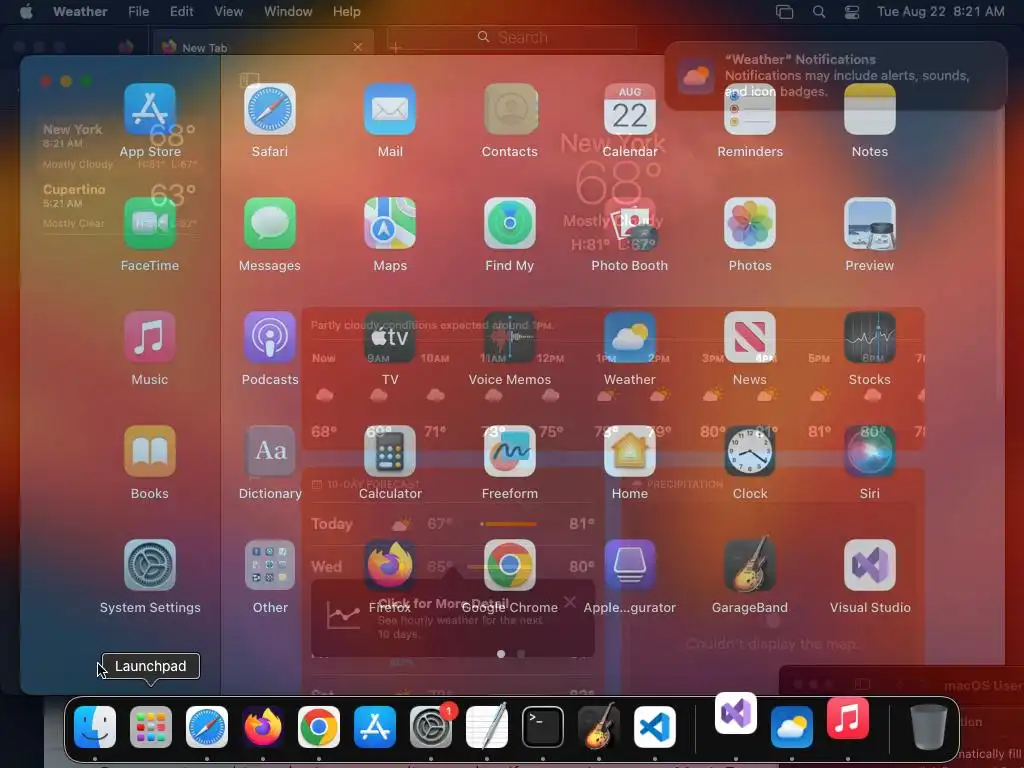Image resolution: width=1024 pixels, height=768 pixels.
Task: Launch Safari from Launchpad grid
Action: click(x=270, y=109)
